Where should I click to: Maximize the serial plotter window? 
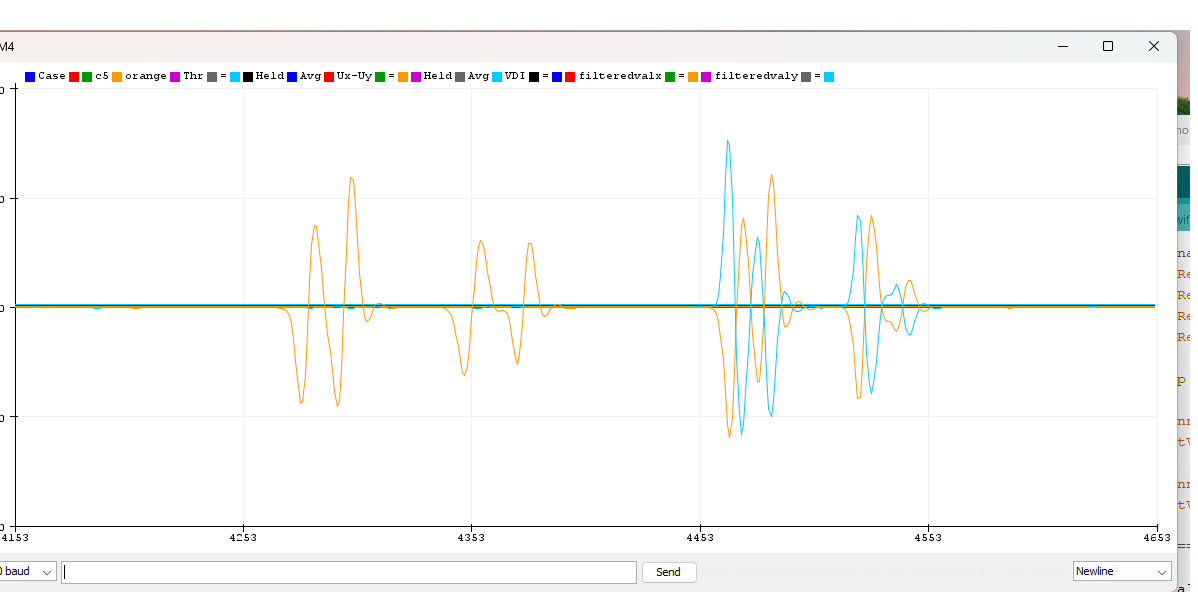tap(1108, 47)
